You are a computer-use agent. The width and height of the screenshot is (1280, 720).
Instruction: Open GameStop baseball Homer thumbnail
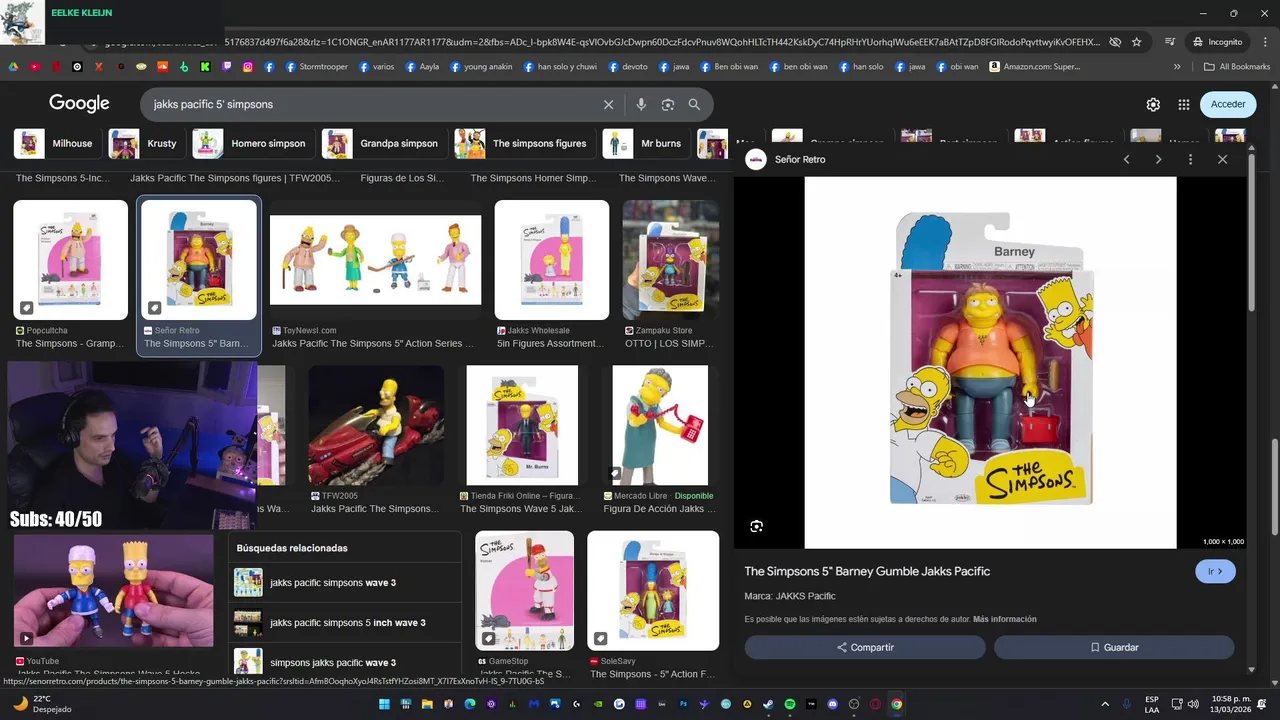point(524,590)
